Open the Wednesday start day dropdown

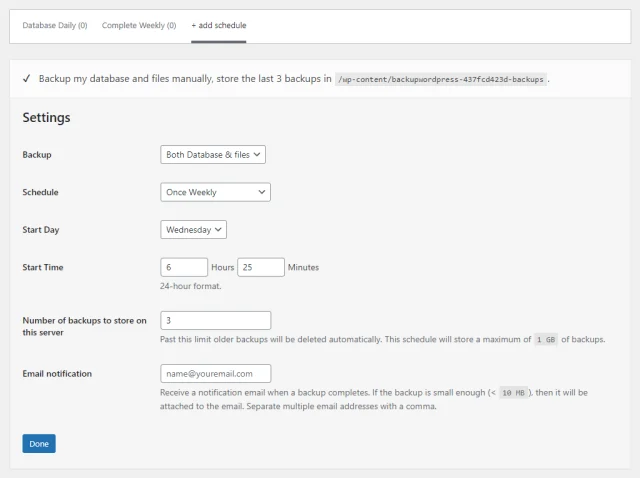coord(194,229)
